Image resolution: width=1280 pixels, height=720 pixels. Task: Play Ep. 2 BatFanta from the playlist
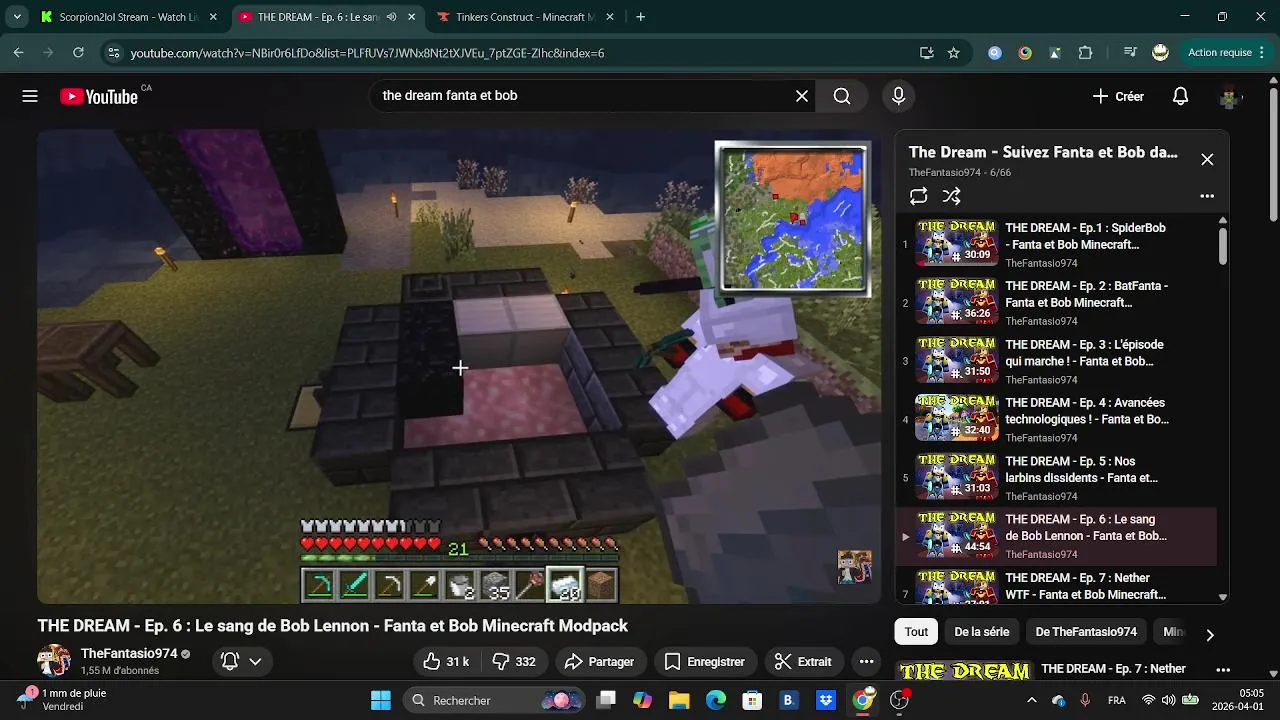(1056, 302)
